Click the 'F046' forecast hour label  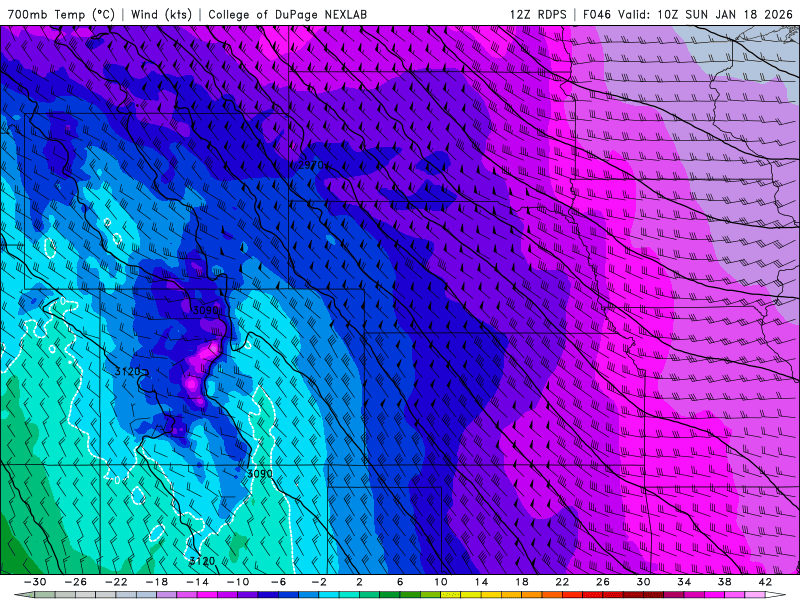click(x=596, y=14)
